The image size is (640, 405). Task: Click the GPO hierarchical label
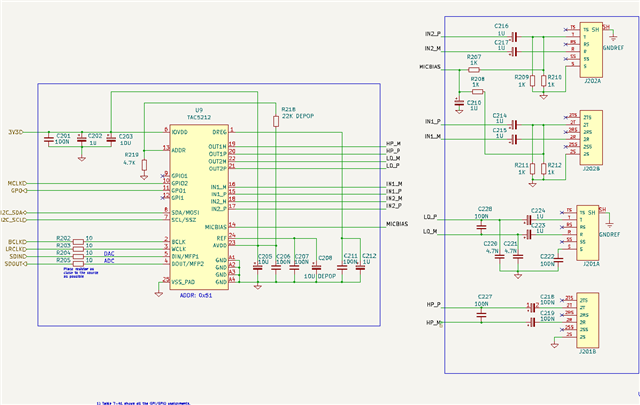(19, 191)
